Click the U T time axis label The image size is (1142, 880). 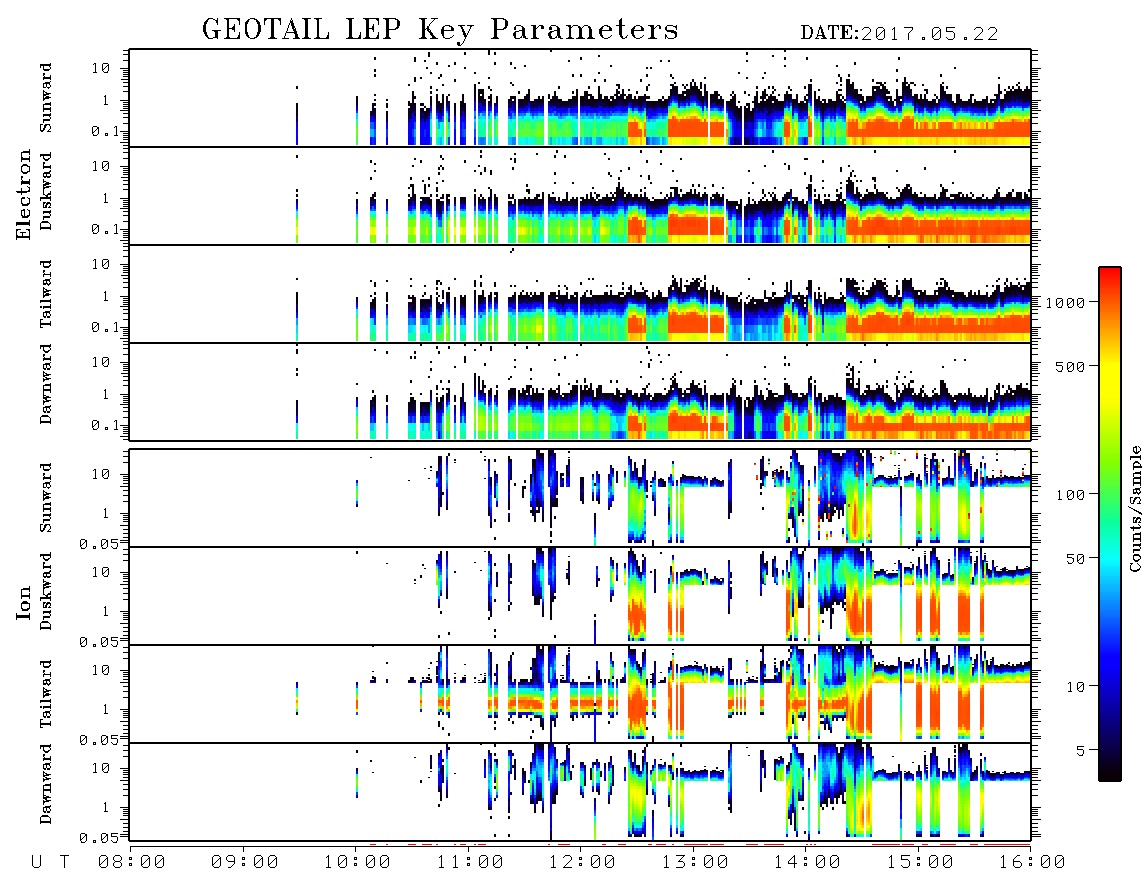[50, 863]
